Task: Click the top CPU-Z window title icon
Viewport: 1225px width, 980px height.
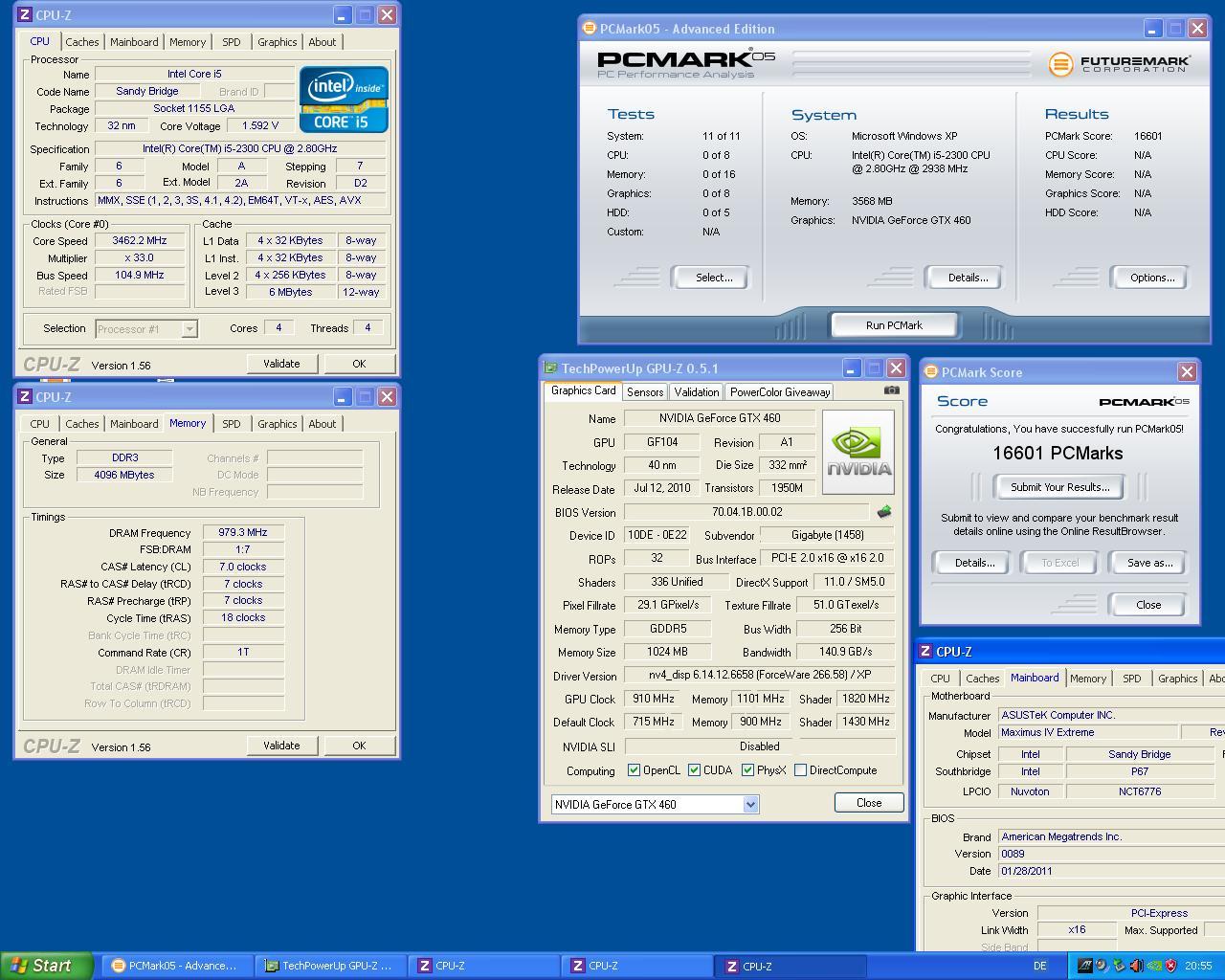Action: pyautogui.click(x=24, y=15)
